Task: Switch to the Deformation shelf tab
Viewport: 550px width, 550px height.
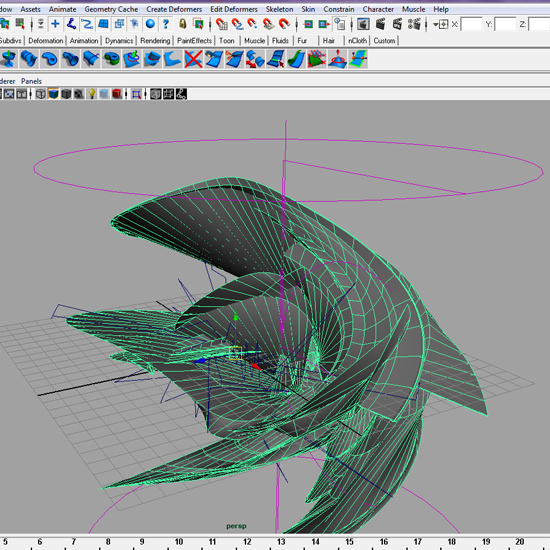Action: point(46,41)
